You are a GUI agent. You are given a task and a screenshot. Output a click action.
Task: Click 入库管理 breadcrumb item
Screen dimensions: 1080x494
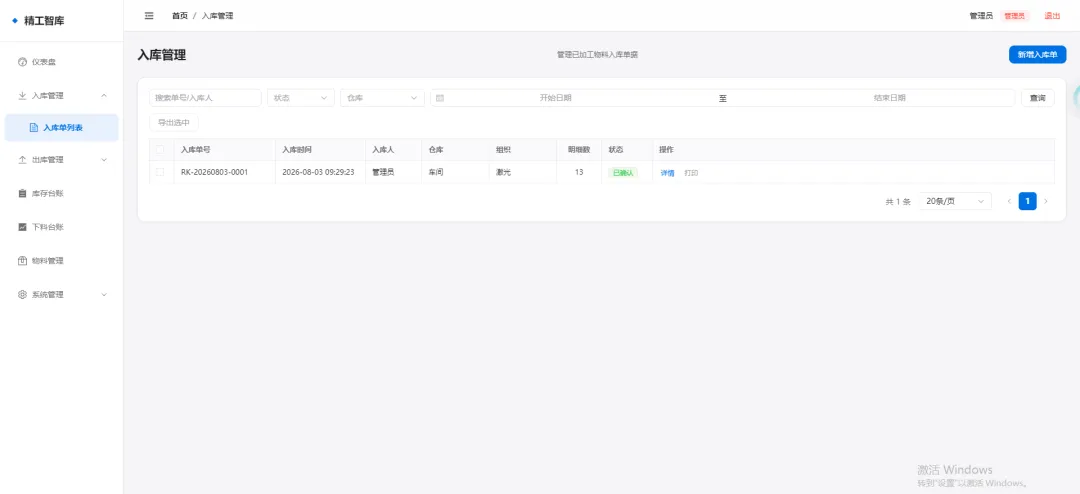point(218,16)
